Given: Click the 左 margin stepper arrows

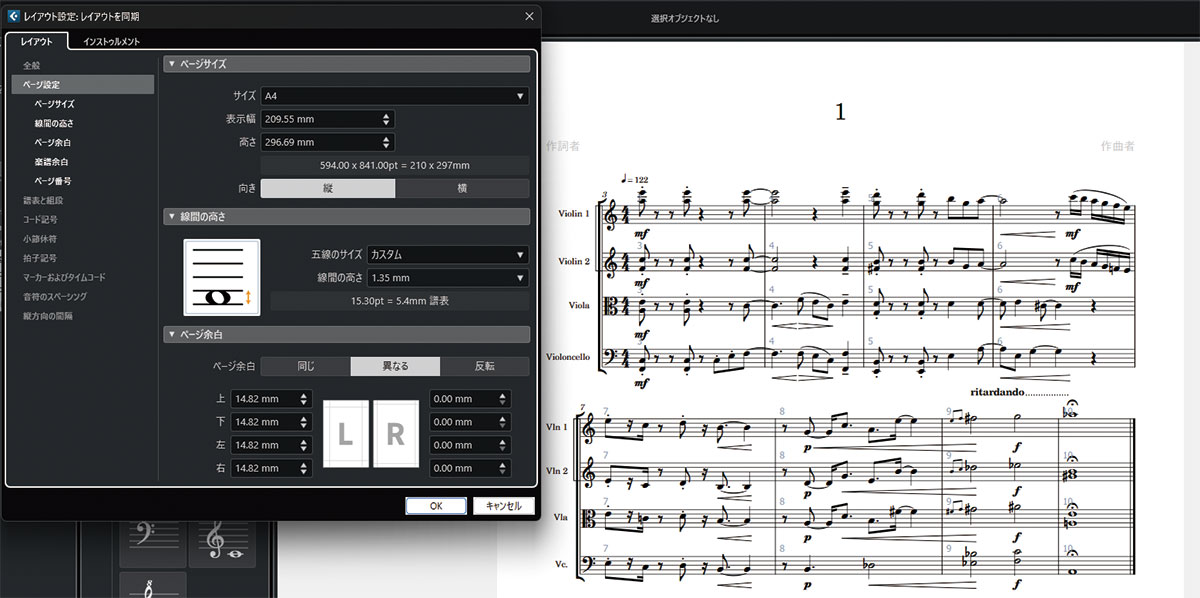Looking at the screenshot, I should click(x=305, y=445).
